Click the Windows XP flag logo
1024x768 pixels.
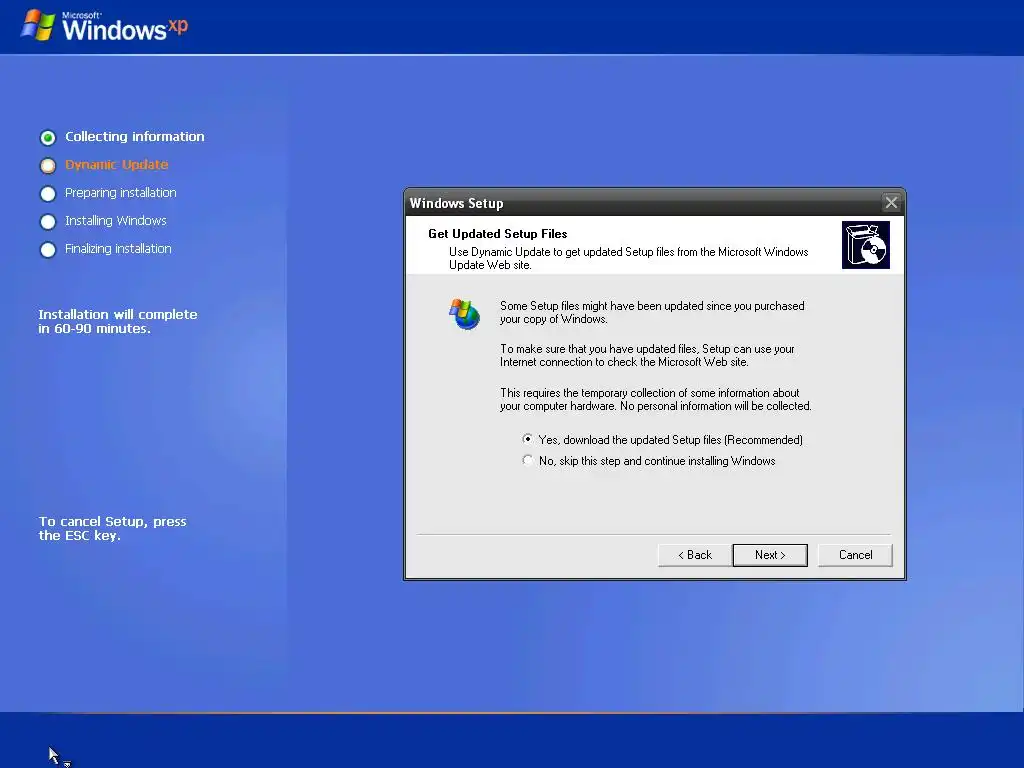click(x=38, y=25)
